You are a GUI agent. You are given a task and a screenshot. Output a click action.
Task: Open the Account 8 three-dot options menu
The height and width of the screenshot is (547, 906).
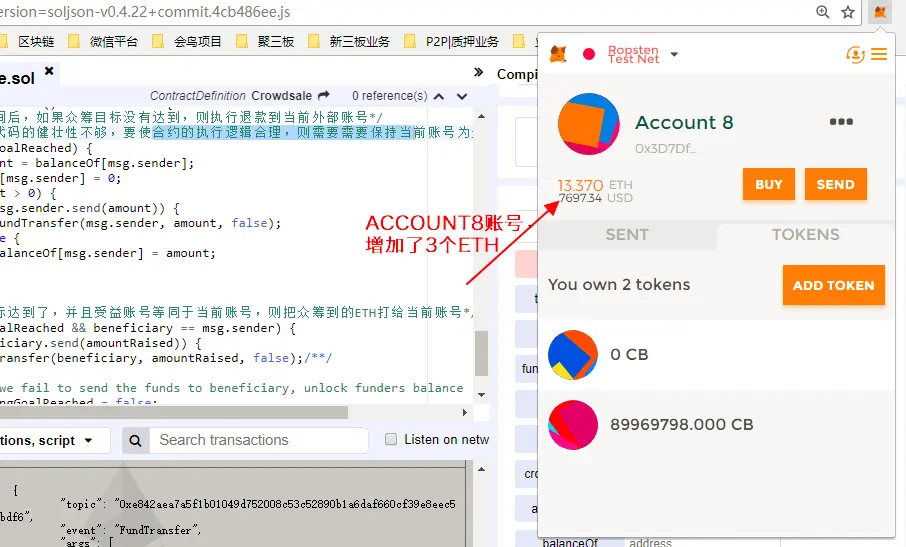841,121
